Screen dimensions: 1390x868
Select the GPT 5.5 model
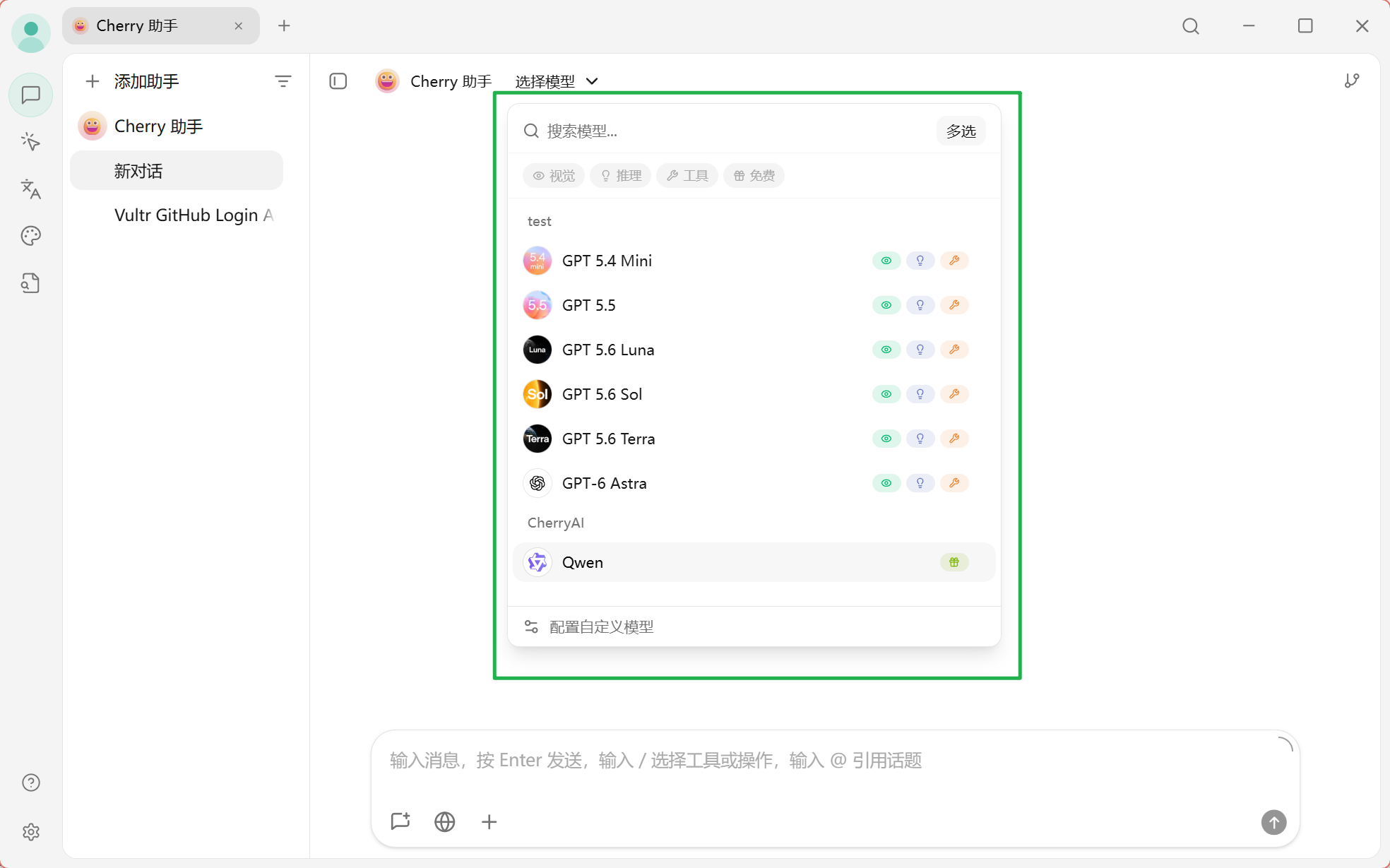pyautogui.click(x=754, y=305)
